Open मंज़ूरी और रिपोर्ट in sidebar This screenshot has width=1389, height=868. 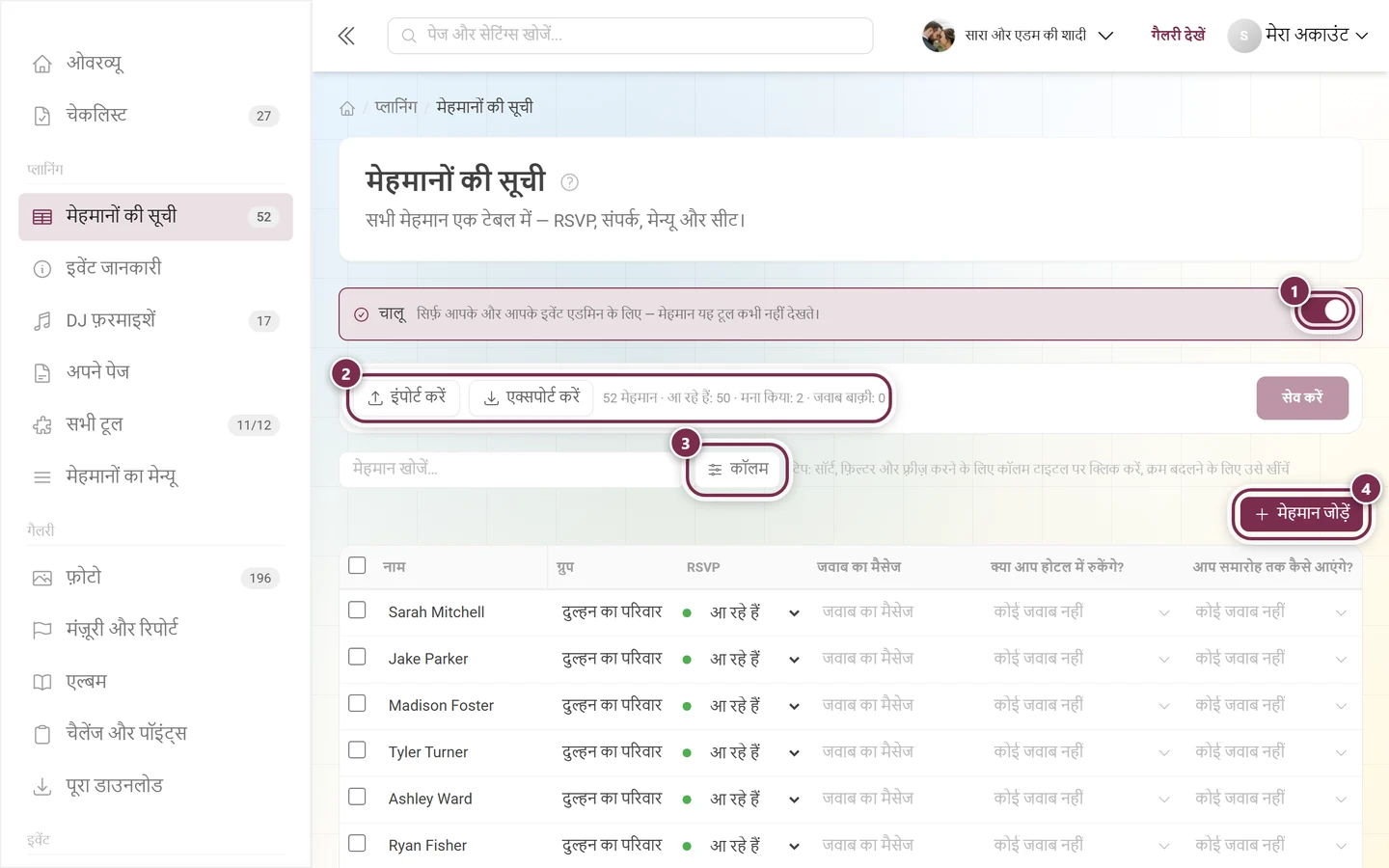pyautogui.click(x=155, y=630)
